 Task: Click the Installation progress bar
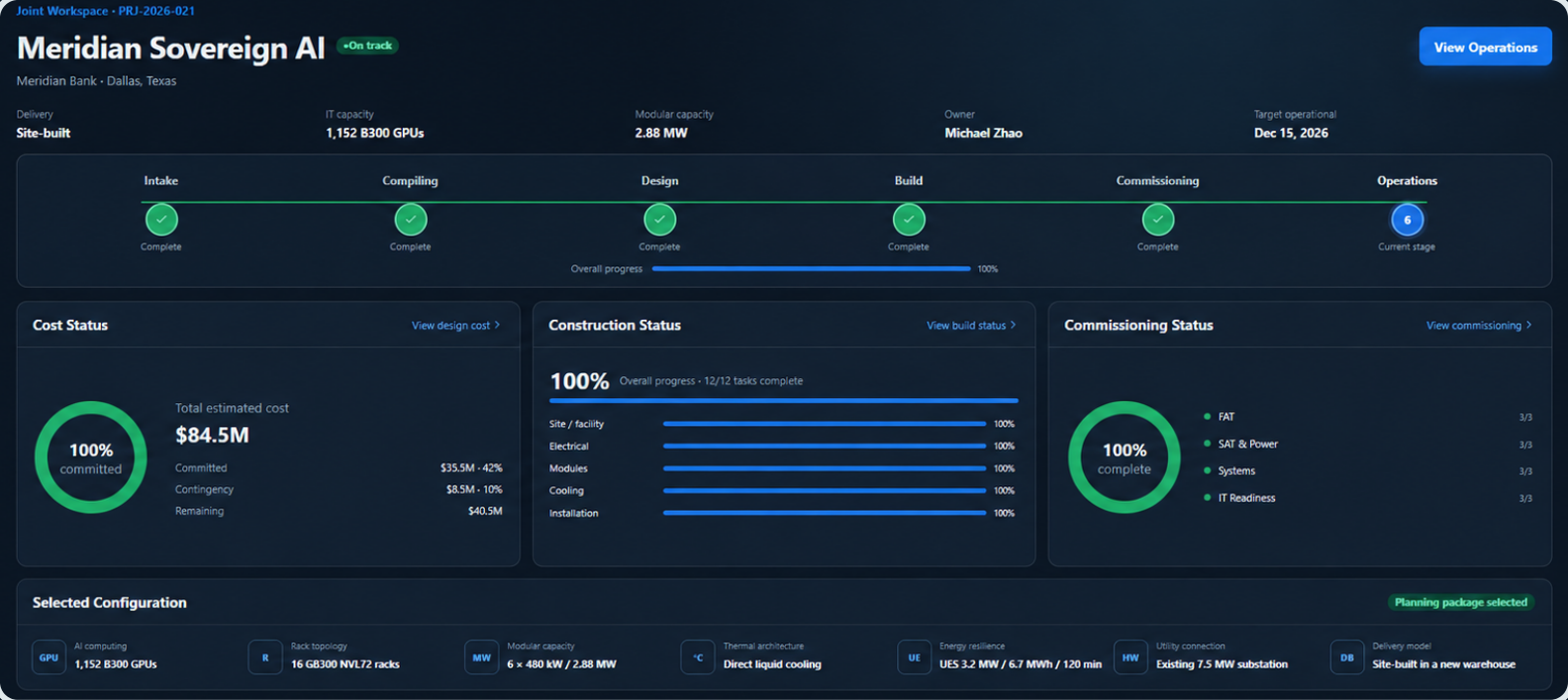point(825,513)
